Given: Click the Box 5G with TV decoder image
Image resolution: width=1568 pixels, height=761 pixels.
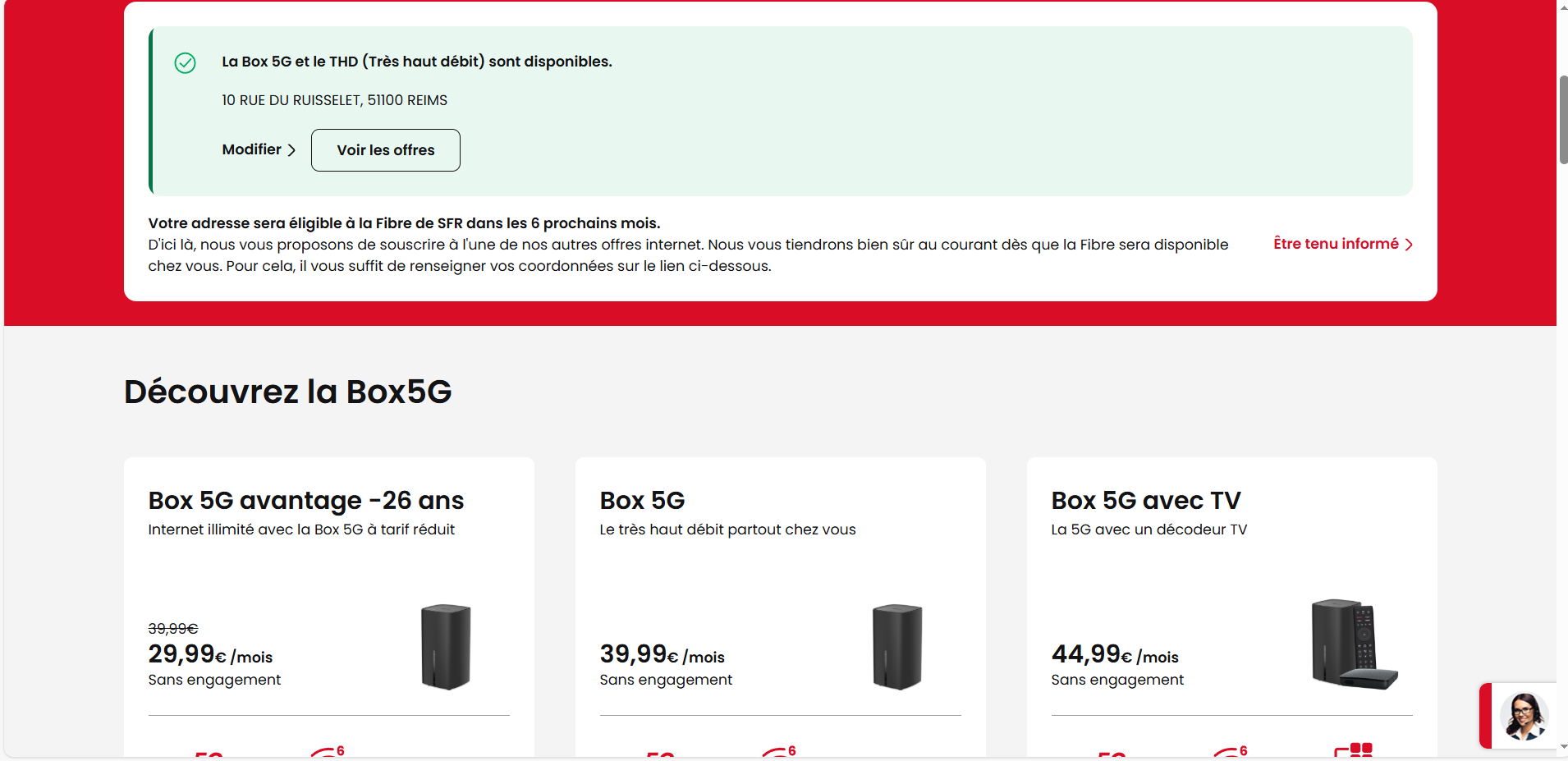Looking at the screenshot, I should point(1354,644).
